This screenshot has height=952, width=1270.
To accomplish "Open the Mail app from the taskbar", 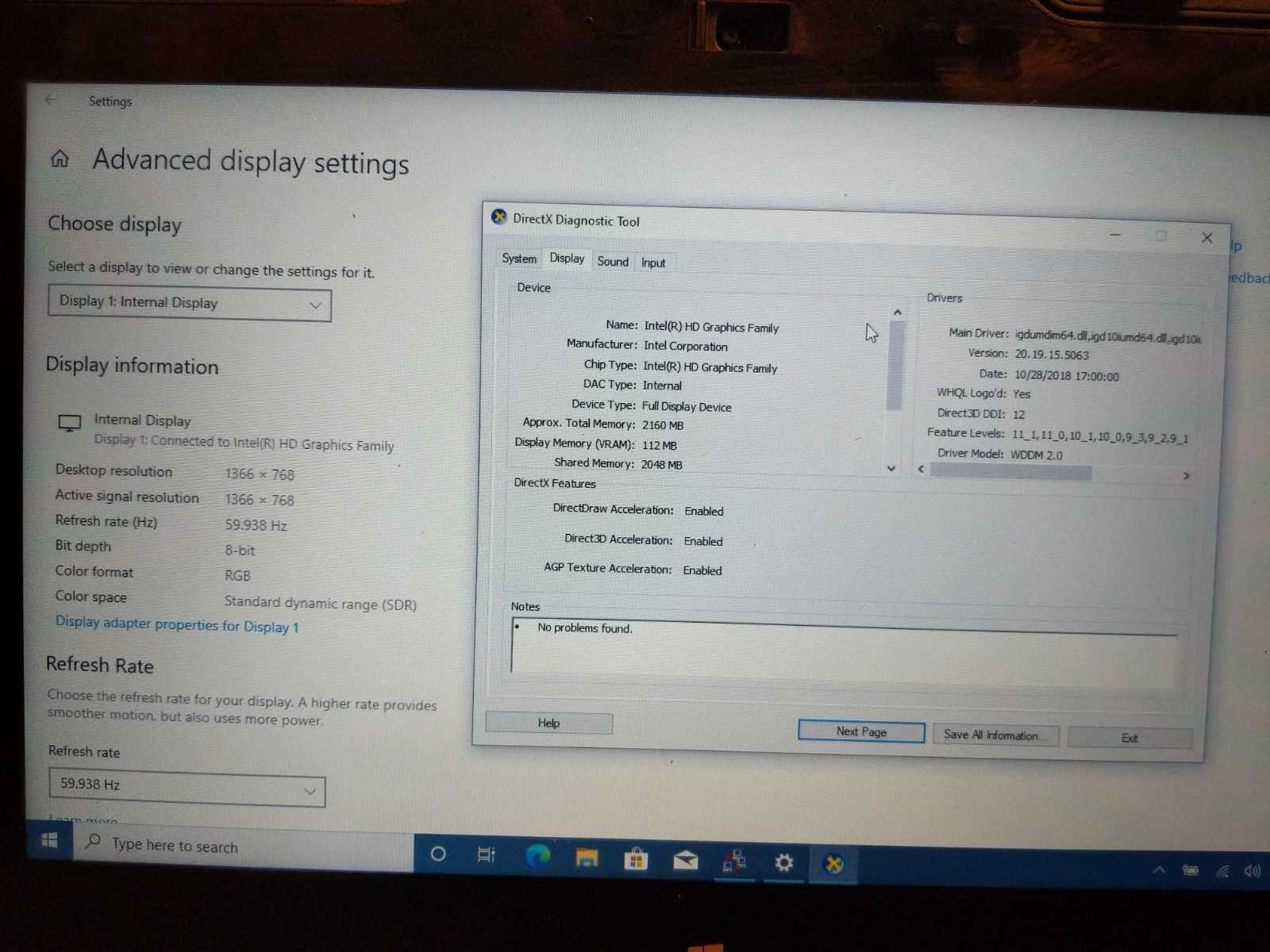I will pyautogui.click(x=685, y=860).
